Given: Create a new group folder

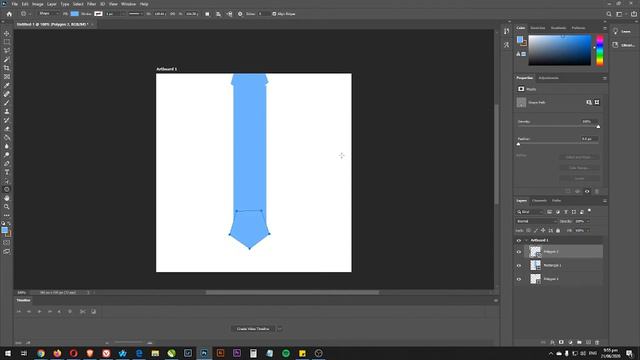Looking at the screenshot, I should click(x=579, y=342).
